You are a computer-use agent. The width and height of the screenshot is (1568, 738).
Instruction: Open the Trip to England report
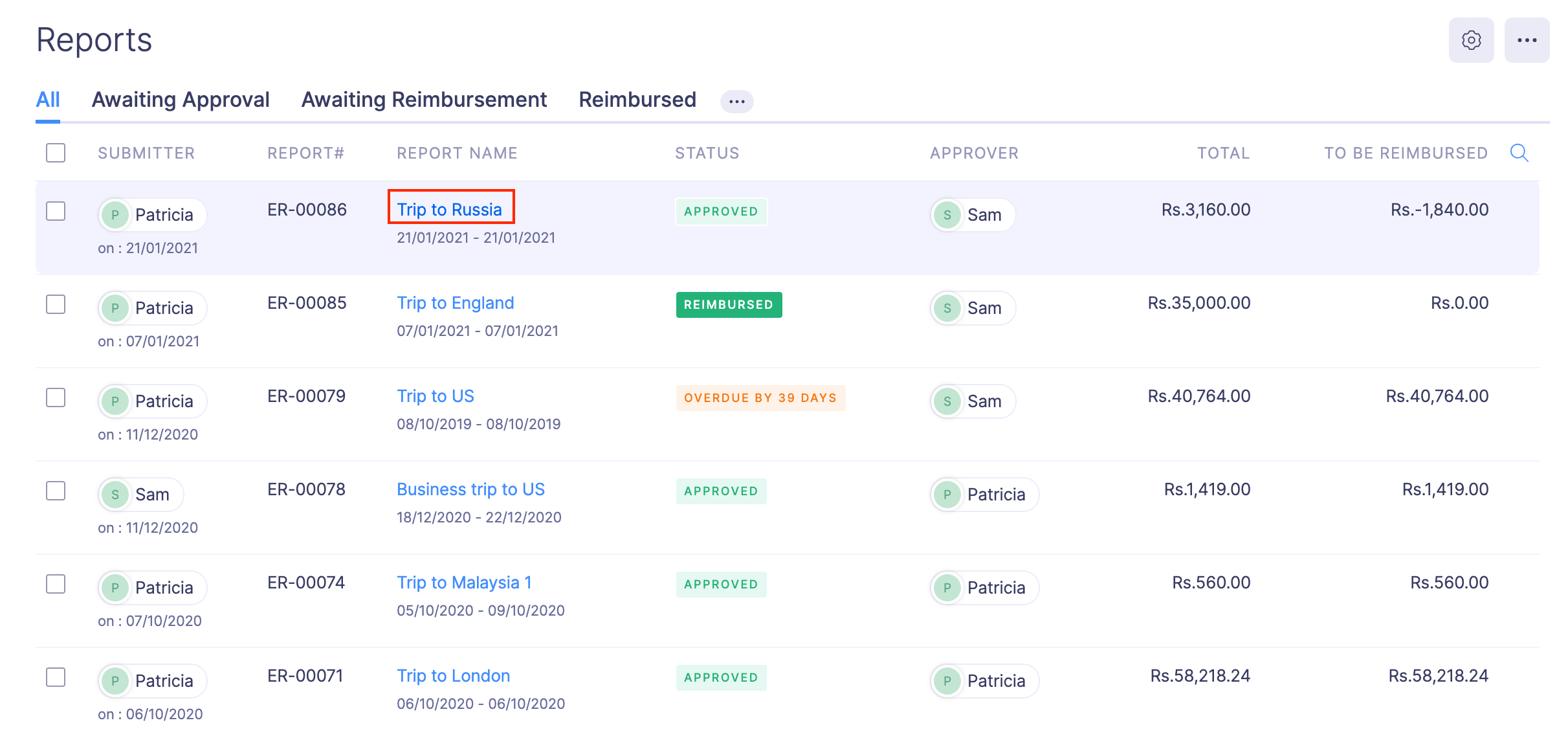pos(455,302)
